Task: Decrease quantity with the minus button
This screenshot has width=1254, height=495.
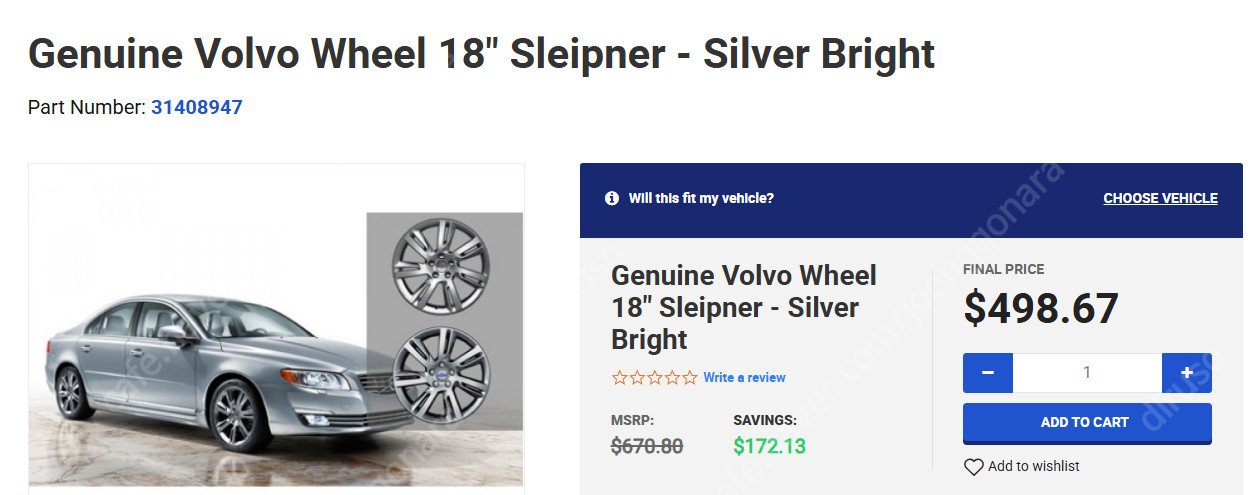Action: (x=988, y=373)
